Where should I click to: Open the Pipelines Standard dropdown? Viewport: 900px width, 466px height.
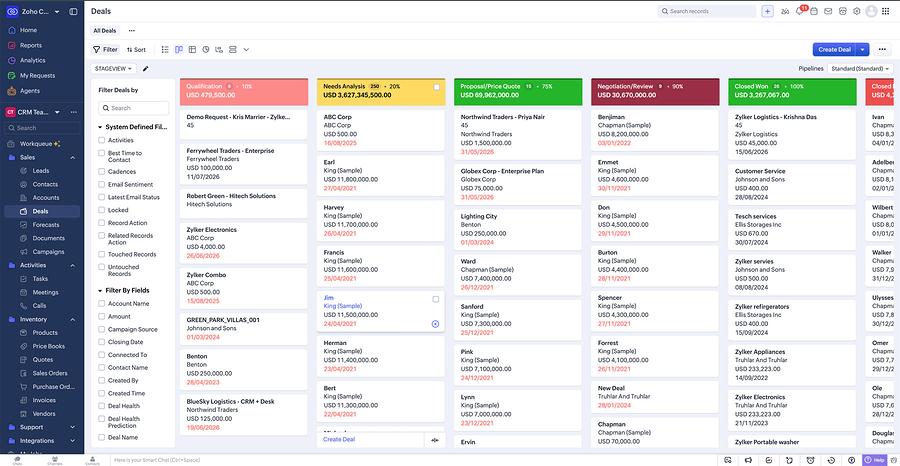(x=860, y=69)
